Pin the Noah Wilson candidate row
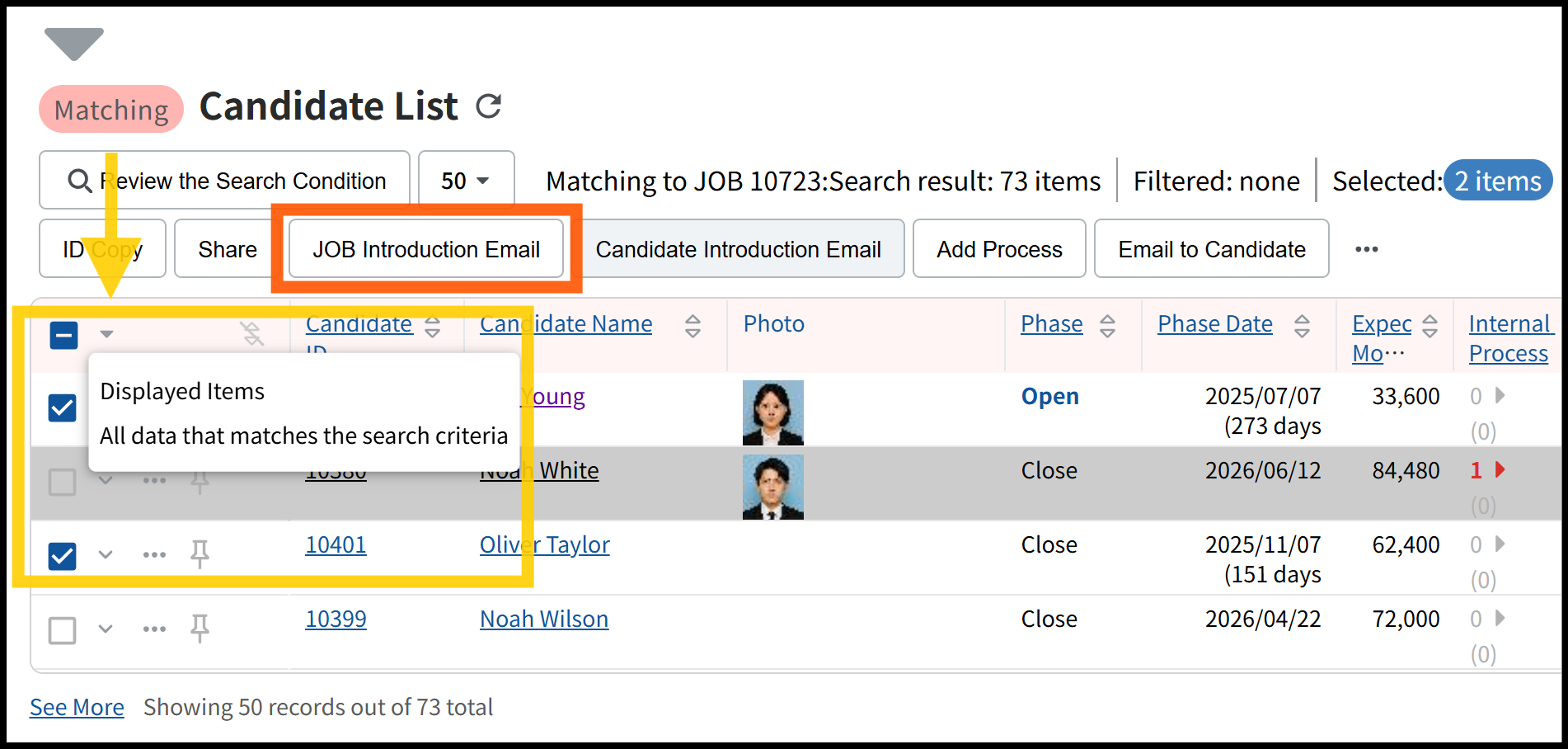Screen dimensions: 1568x749 200,629
